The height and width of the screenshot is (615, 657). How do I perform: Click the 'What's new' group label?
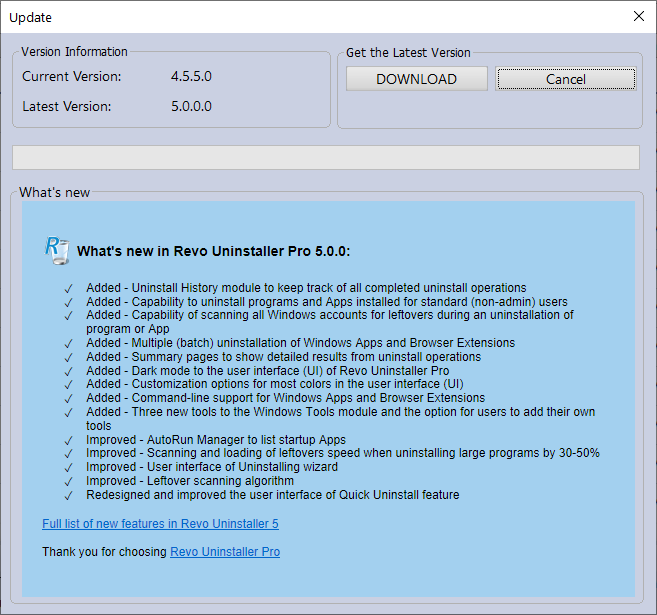(54, 192)
